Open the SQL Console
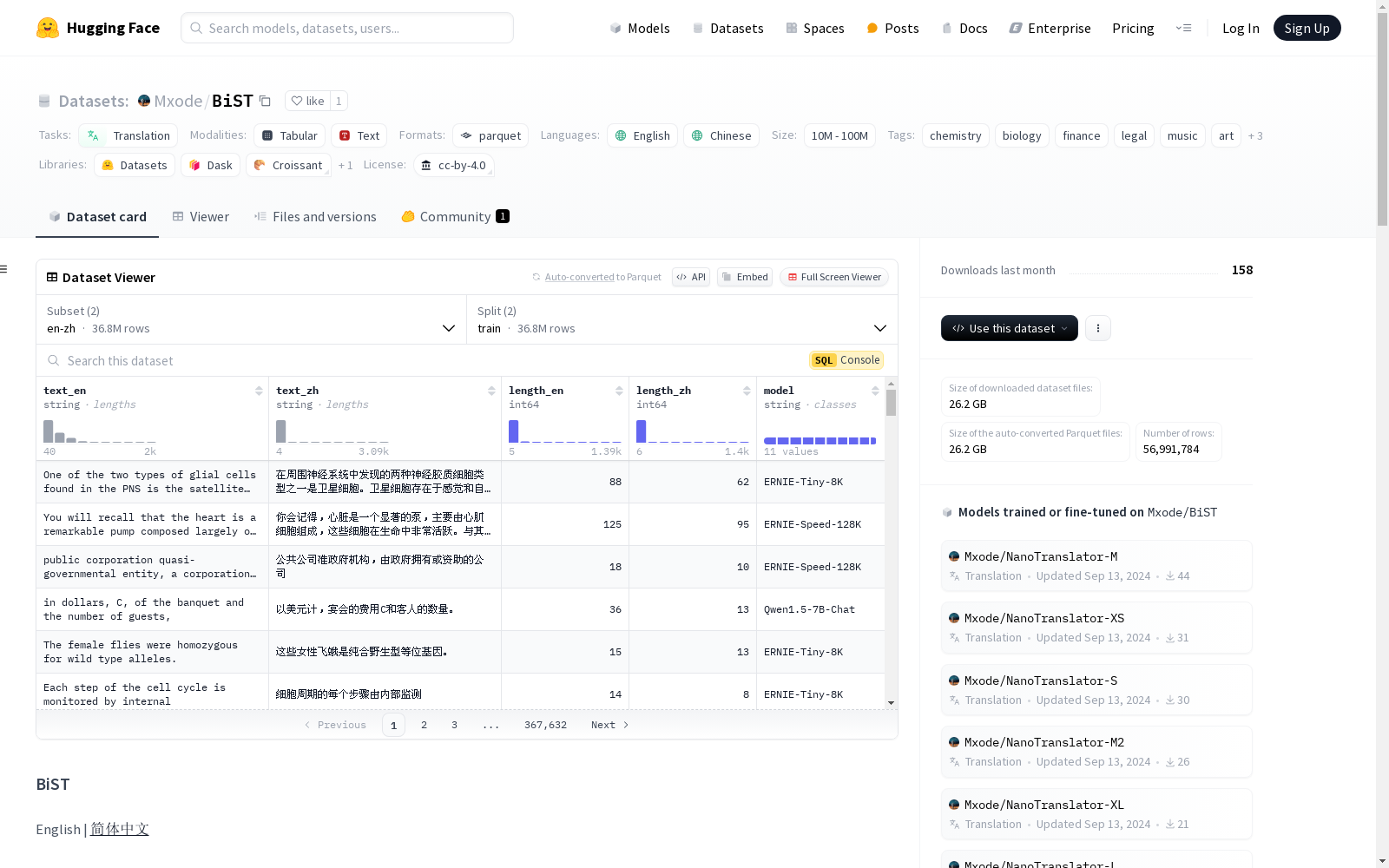Screen dimensions: 1389x868 [846, 360]
